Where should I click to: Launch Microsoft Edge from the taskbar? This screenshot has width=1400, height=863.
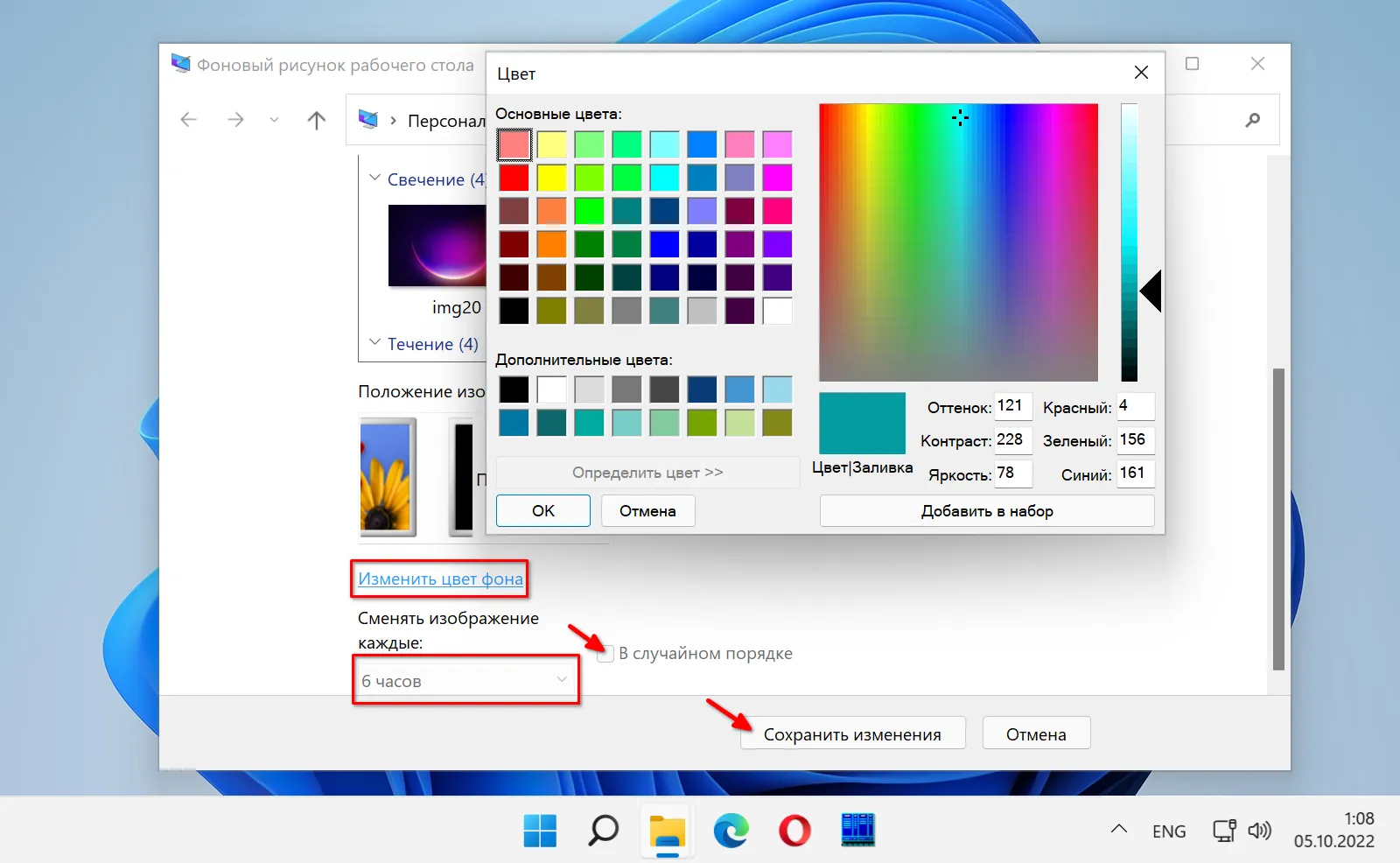(731, 830)
